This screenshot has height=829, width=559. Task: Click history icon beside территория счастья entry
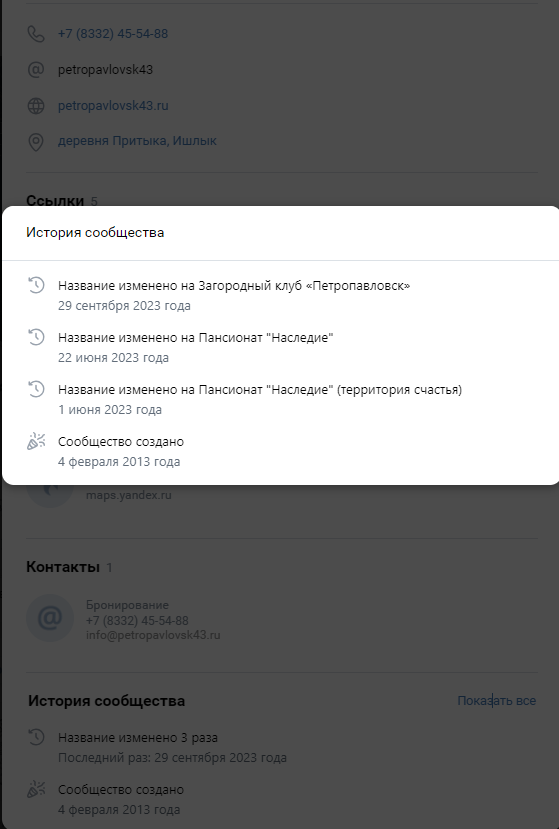pyautogui.click(x=36, y=389)
